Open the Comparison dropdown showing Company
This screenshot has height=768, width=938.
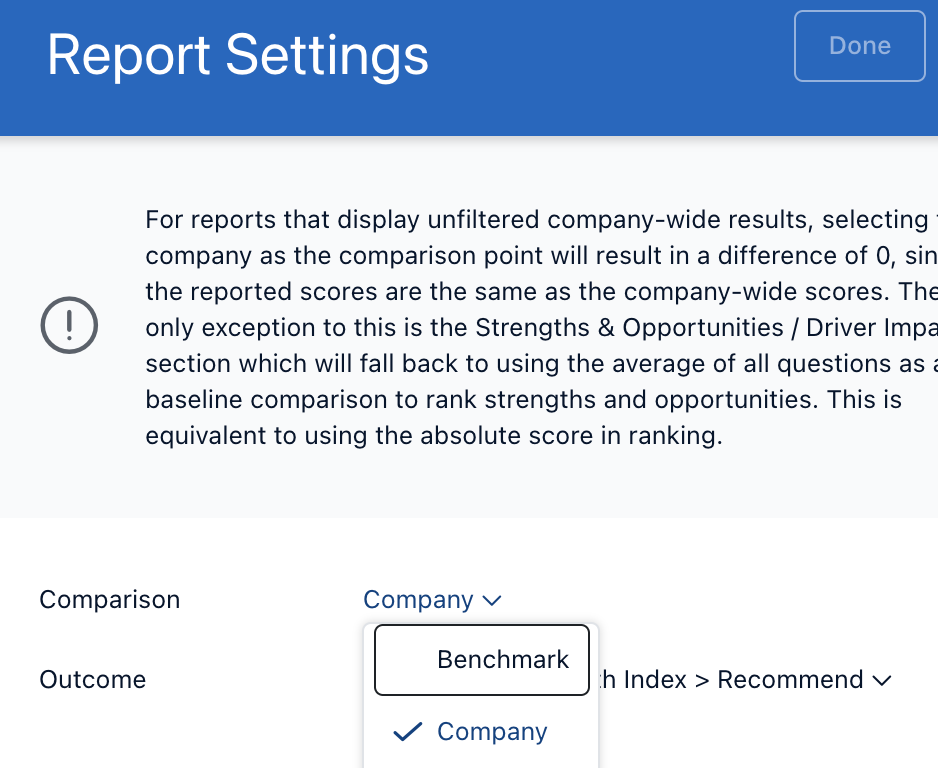pos(432,599)
